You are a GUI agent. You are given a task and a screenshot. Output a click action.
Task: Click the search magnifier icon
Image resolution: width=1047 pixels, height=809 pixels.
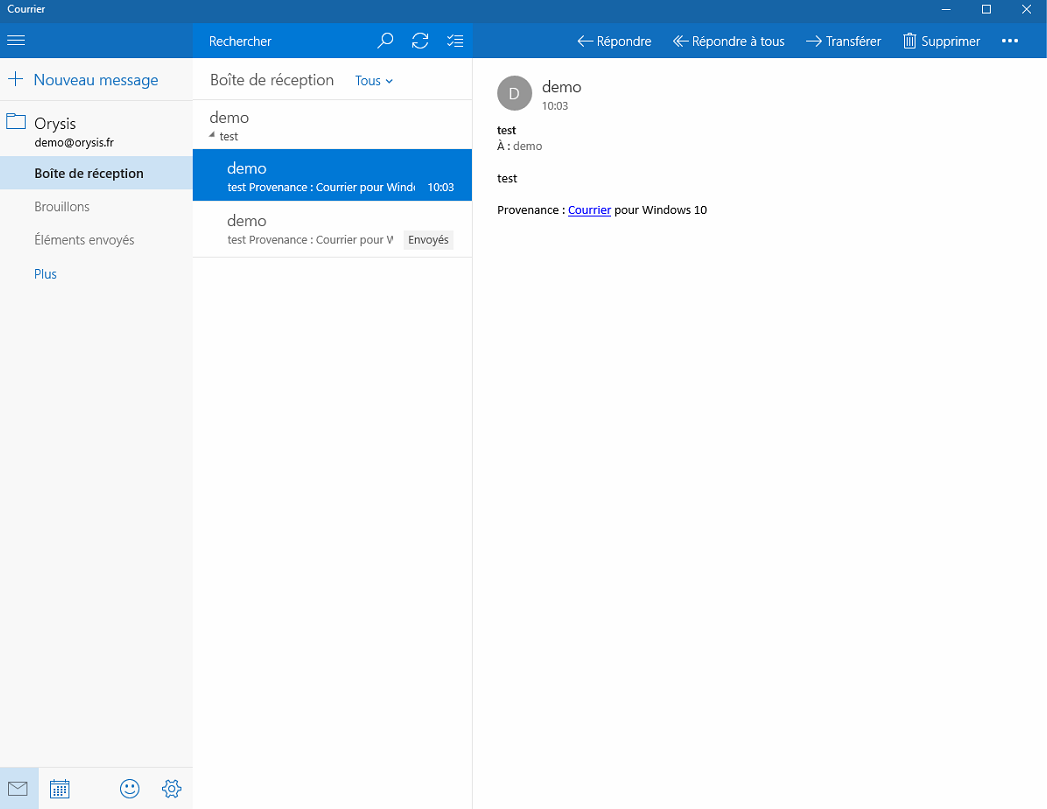tap(385, 41)
